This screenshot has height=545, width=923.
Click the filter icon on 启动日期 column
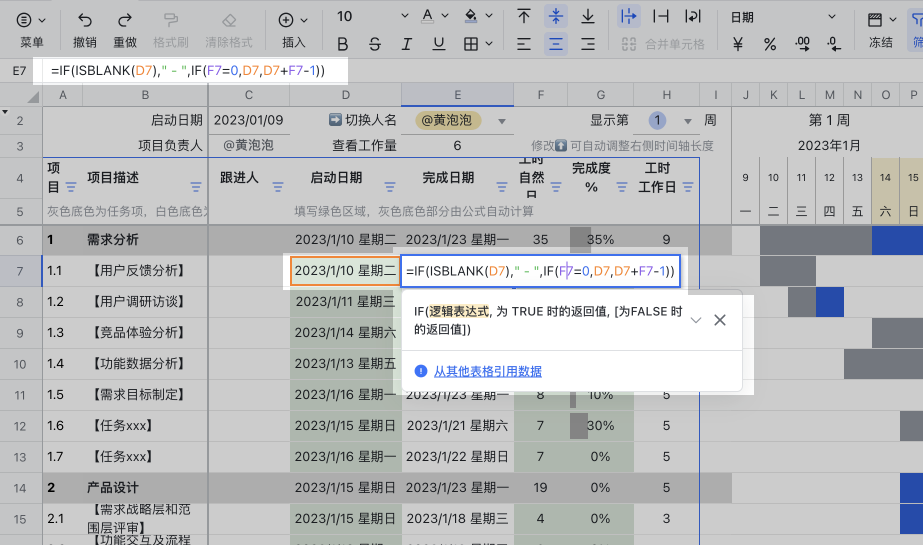point(390,187)
